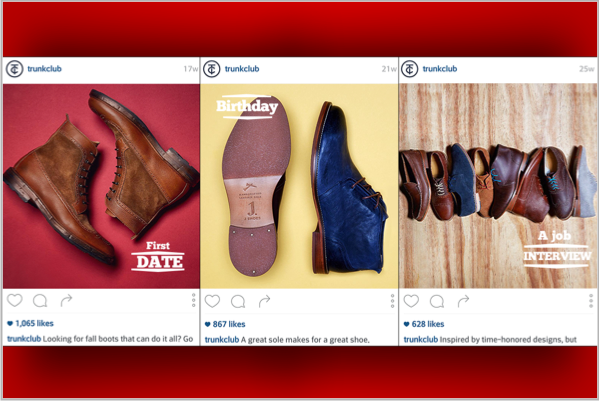Open trunkclub profile from 21w post header
Screen dimensions: 599x401
coord(242,69)
